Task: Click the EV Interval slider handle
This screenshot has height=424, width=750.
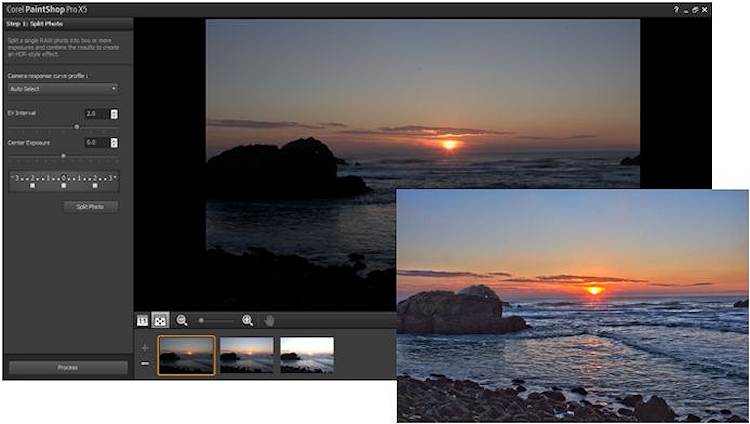Action: click(77, 127)
